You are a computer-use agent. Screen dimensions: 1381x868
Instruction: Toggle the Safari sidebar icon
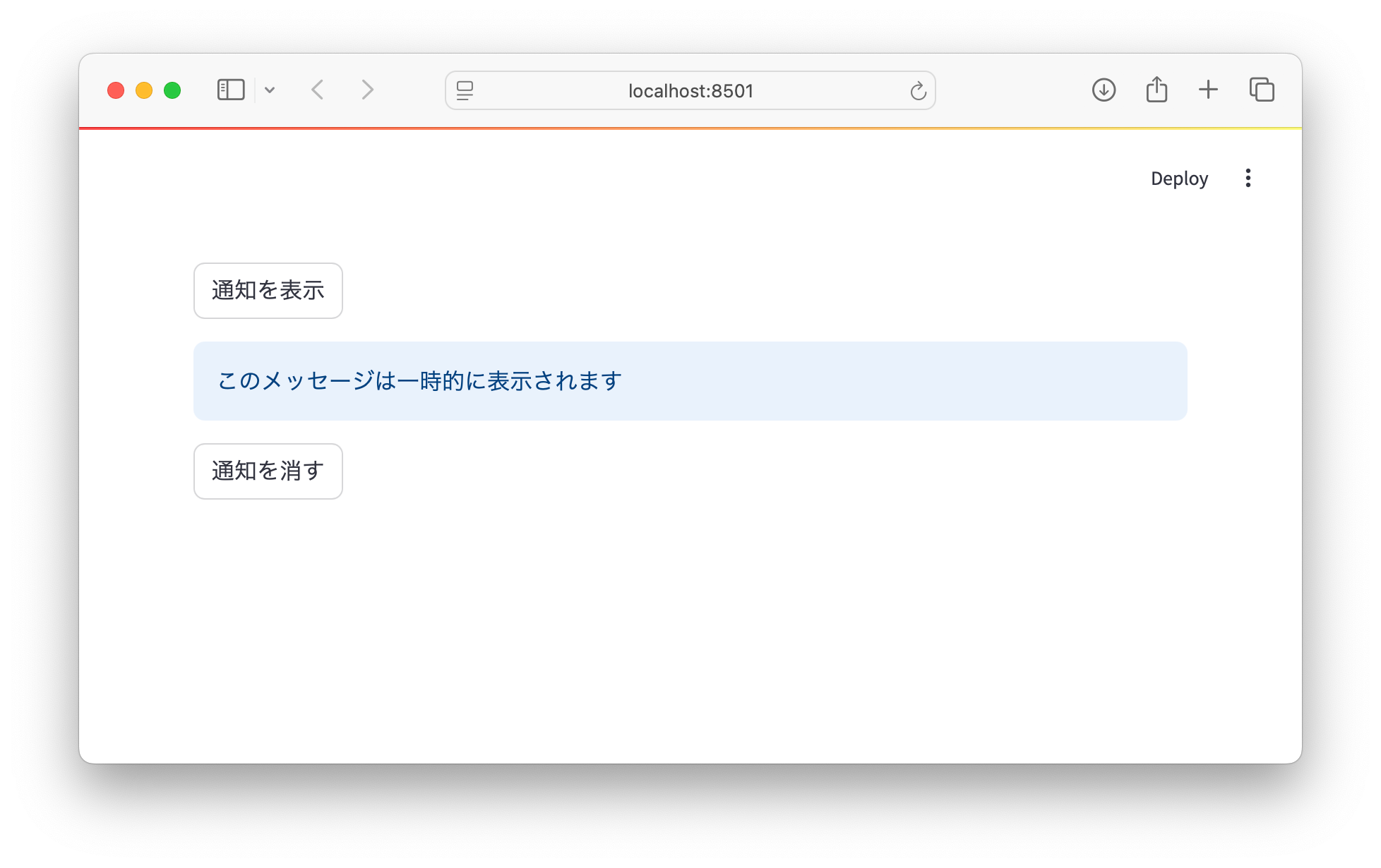[230, 90]
